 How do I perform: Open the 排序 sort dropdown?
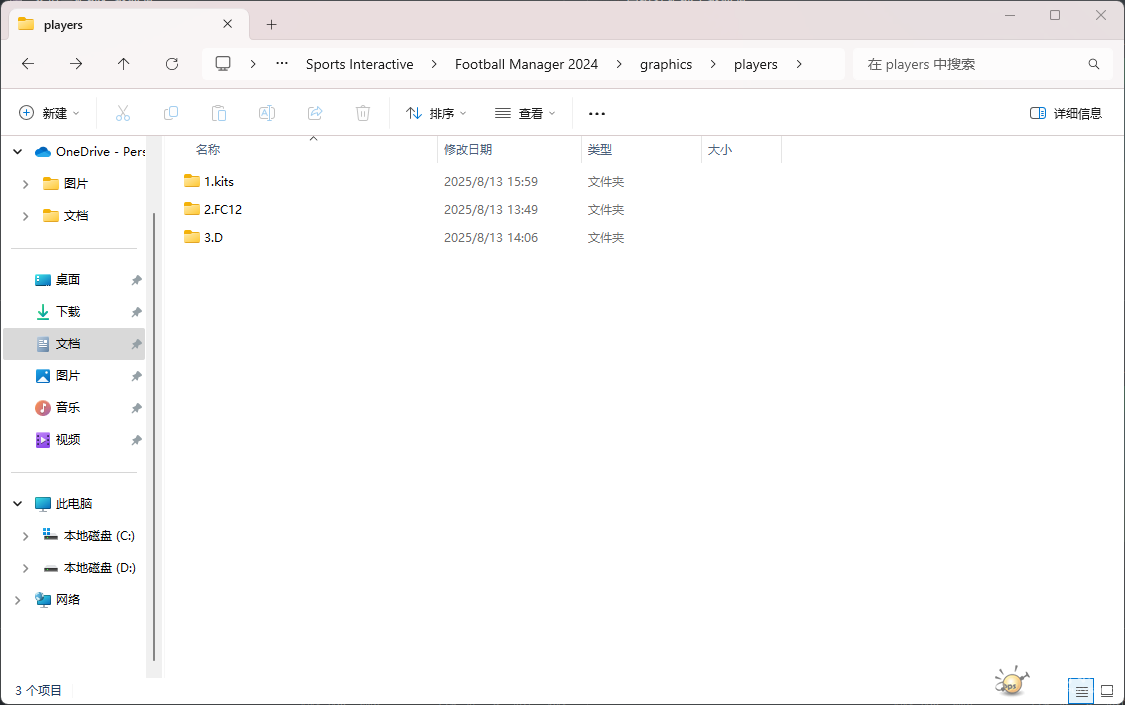pos(435,112)
